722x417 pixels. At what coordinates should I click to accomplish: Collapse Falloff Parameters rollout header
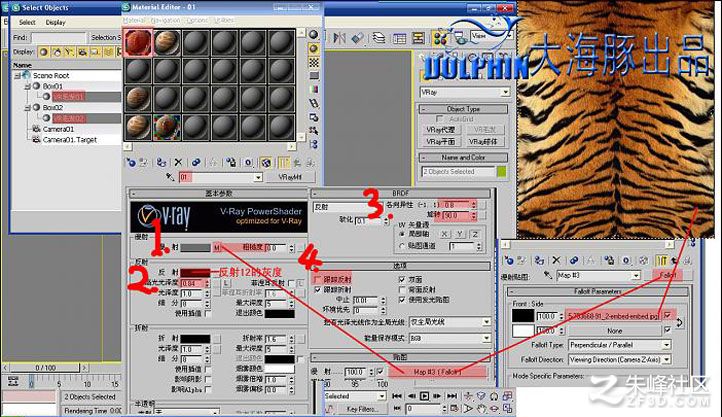(597, 291)
